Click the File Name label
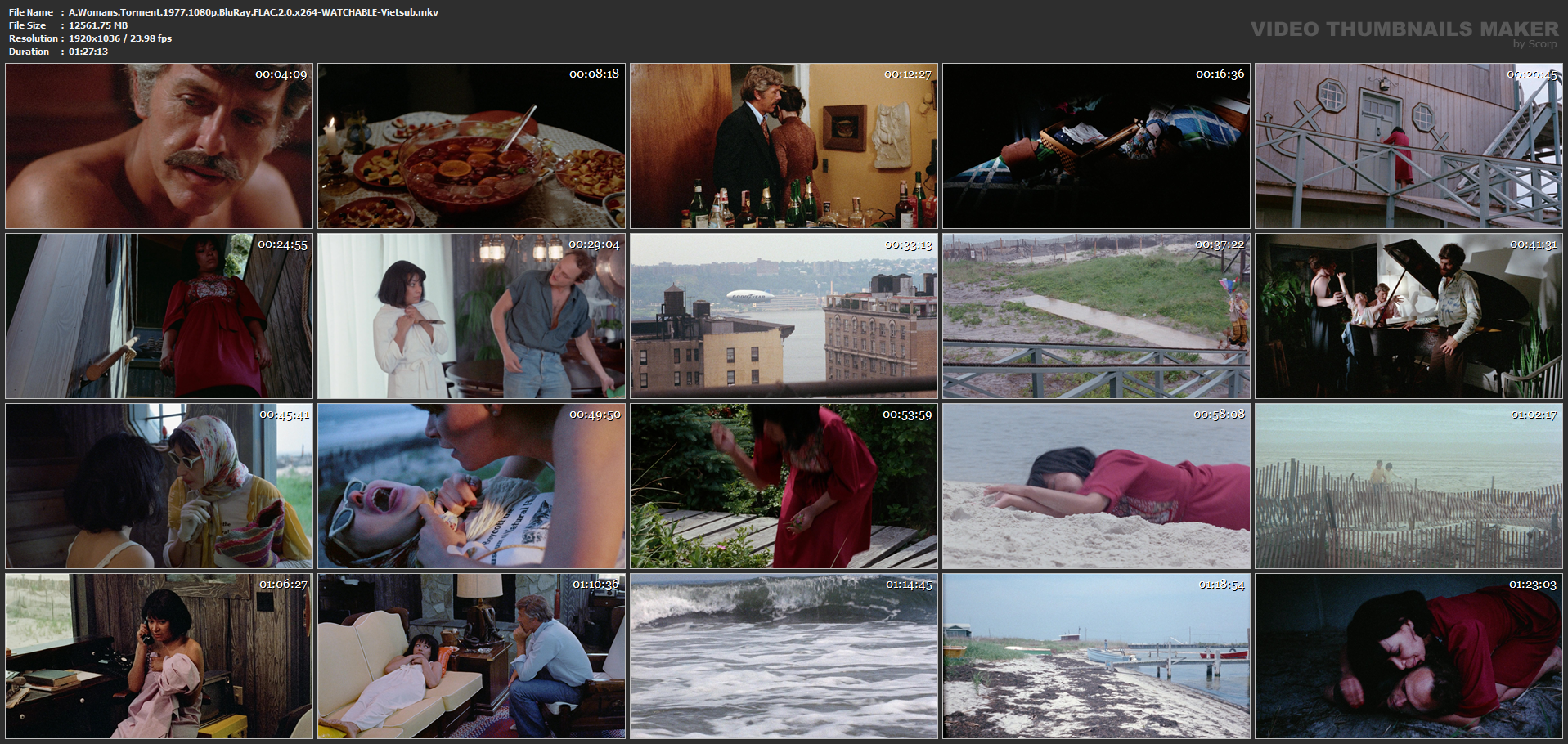 coord(31,12)
